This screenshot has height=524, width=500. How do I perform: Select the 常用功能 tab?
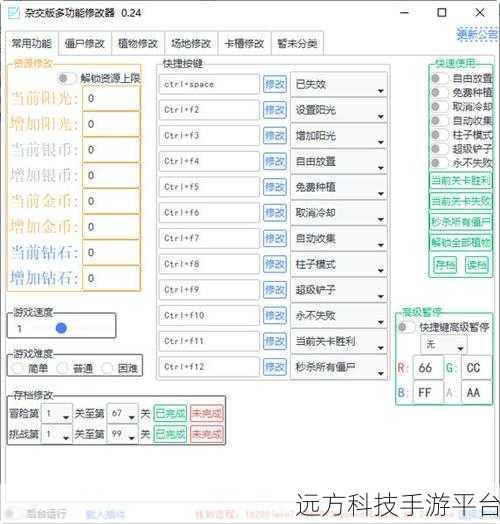(32, 43)
